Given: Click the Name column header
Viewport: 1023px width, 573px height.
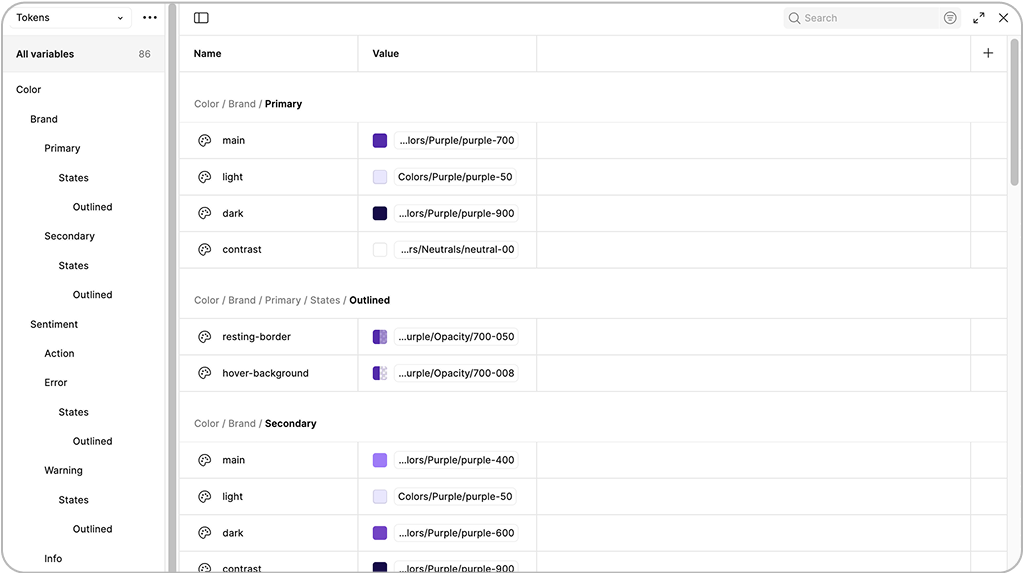Looking at the screenshot, I should point(208,54).
